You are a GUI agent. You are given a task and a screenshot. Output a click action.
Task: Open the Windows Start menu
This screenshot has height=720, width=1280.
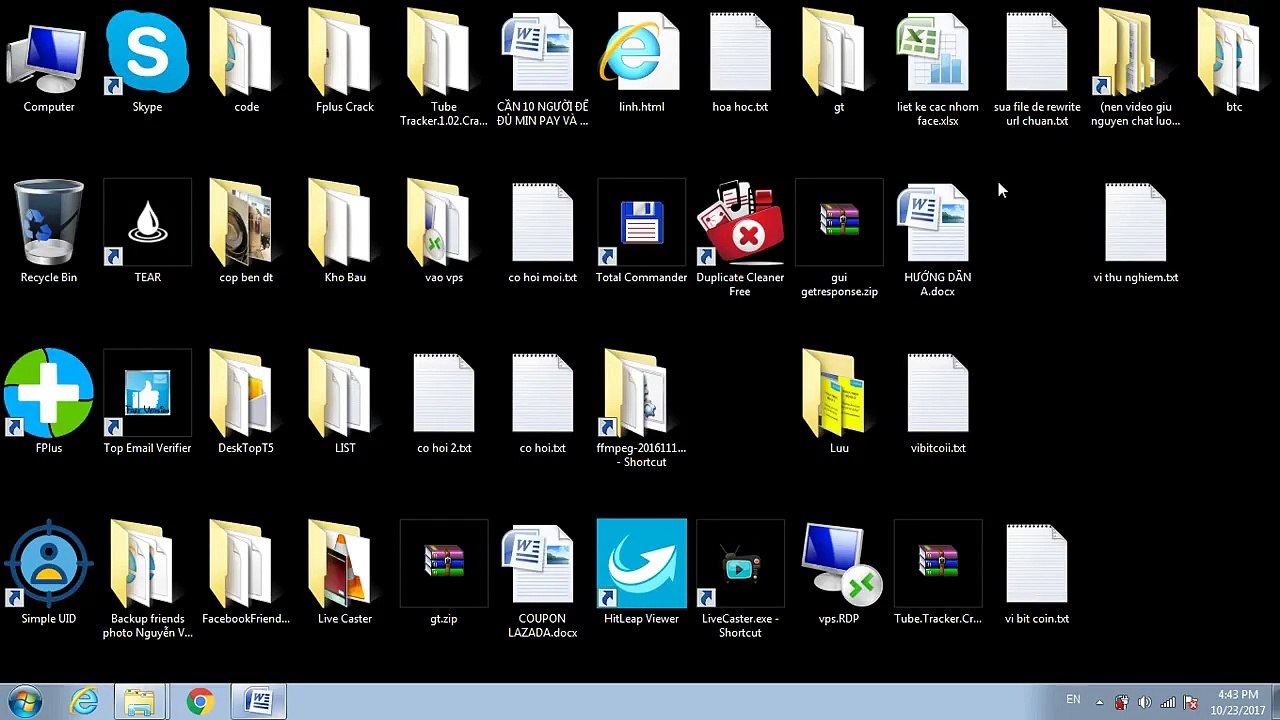23,702
